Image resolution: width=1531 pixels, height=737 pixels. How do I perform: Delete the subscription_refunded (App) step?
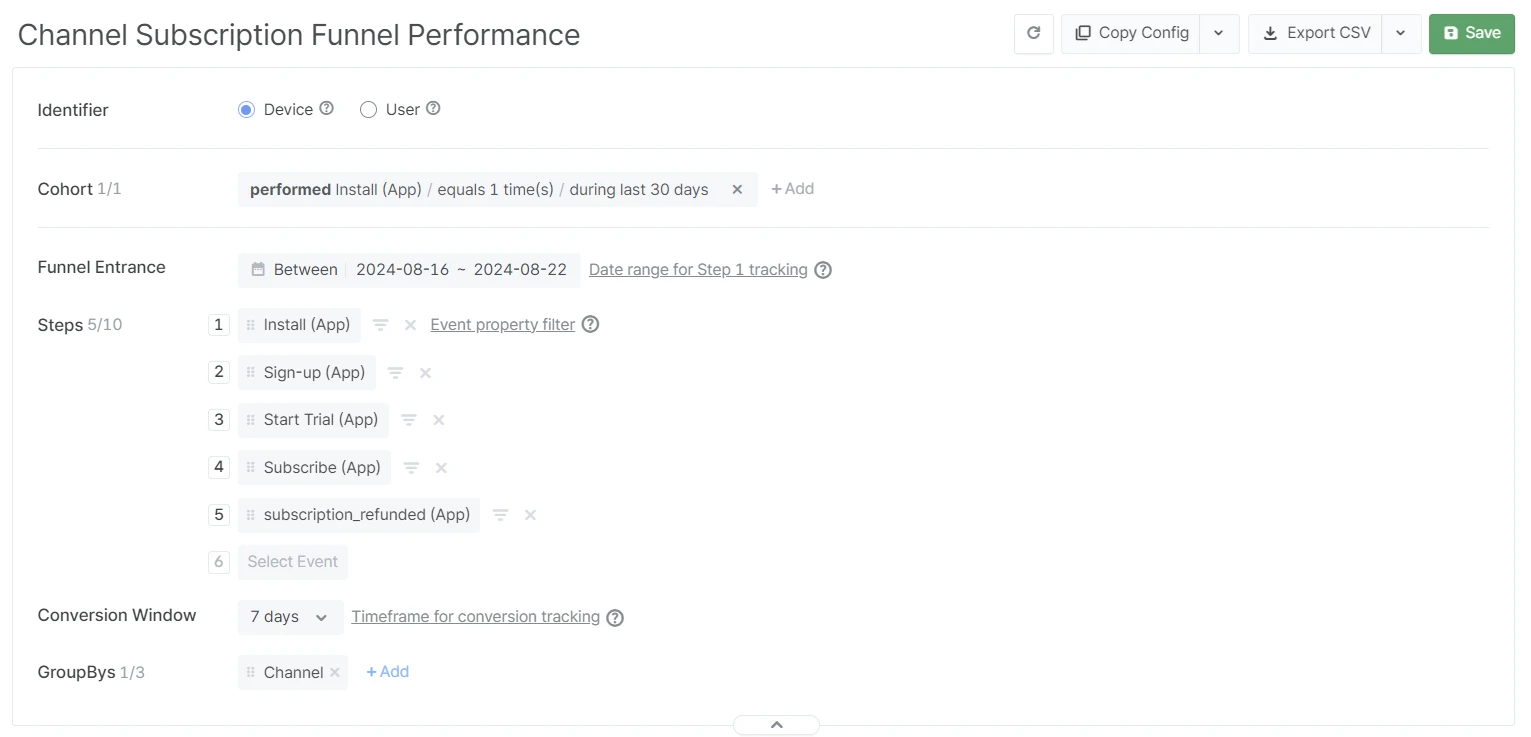coord(530,515)
